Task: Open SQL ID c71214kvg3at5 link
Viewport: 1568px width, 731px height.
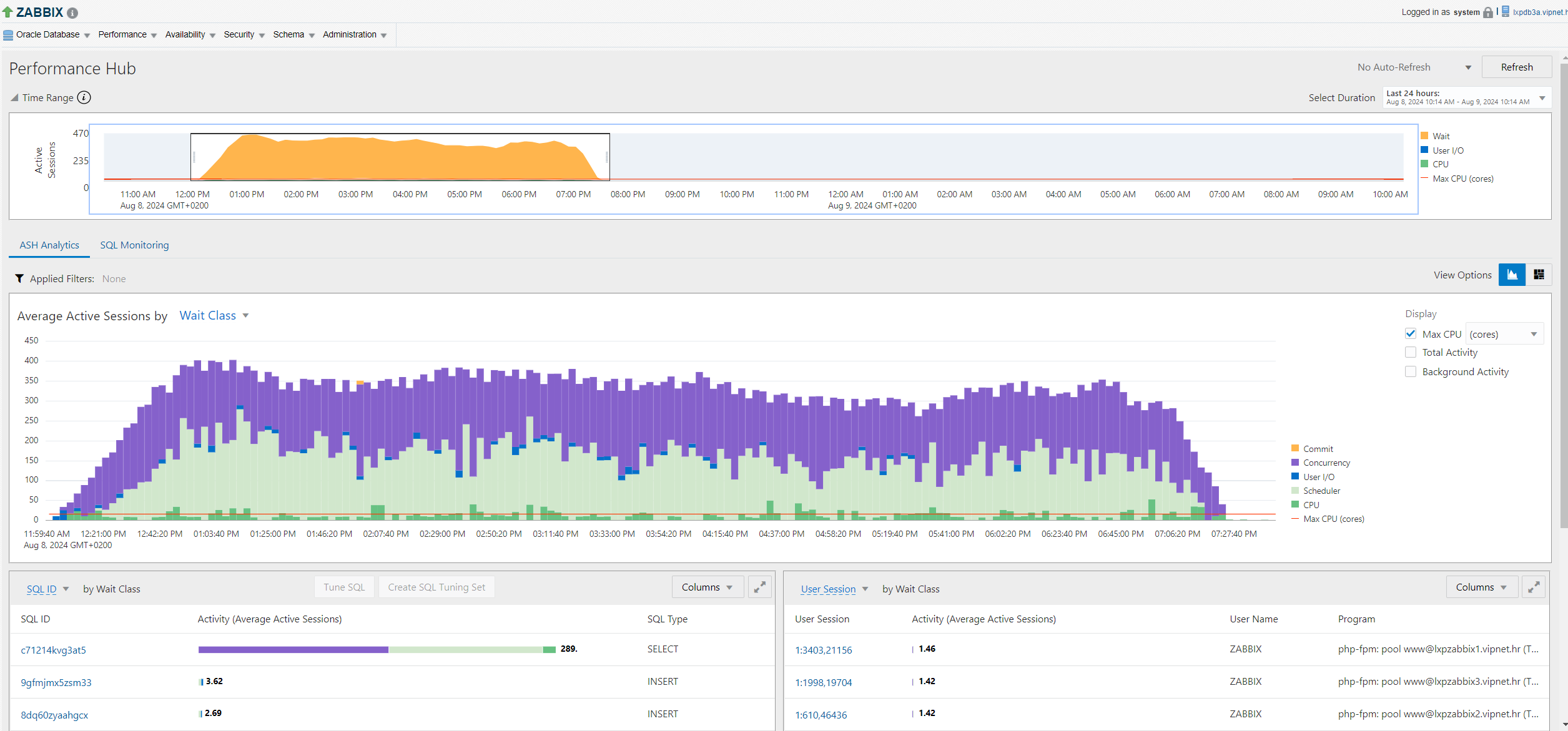Action: pyautogui.click(x=54, y=650)
